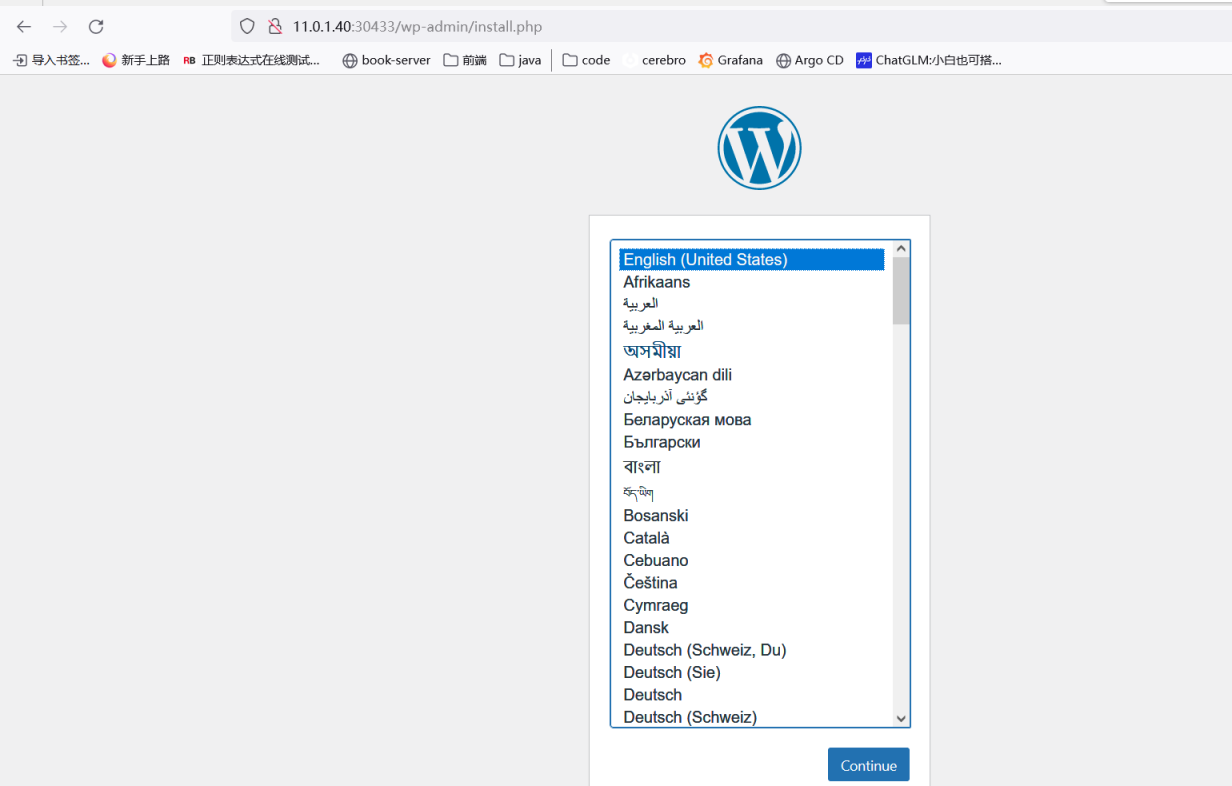Select گؤنئی آذربایجان in the language list

tap(752, 397)
